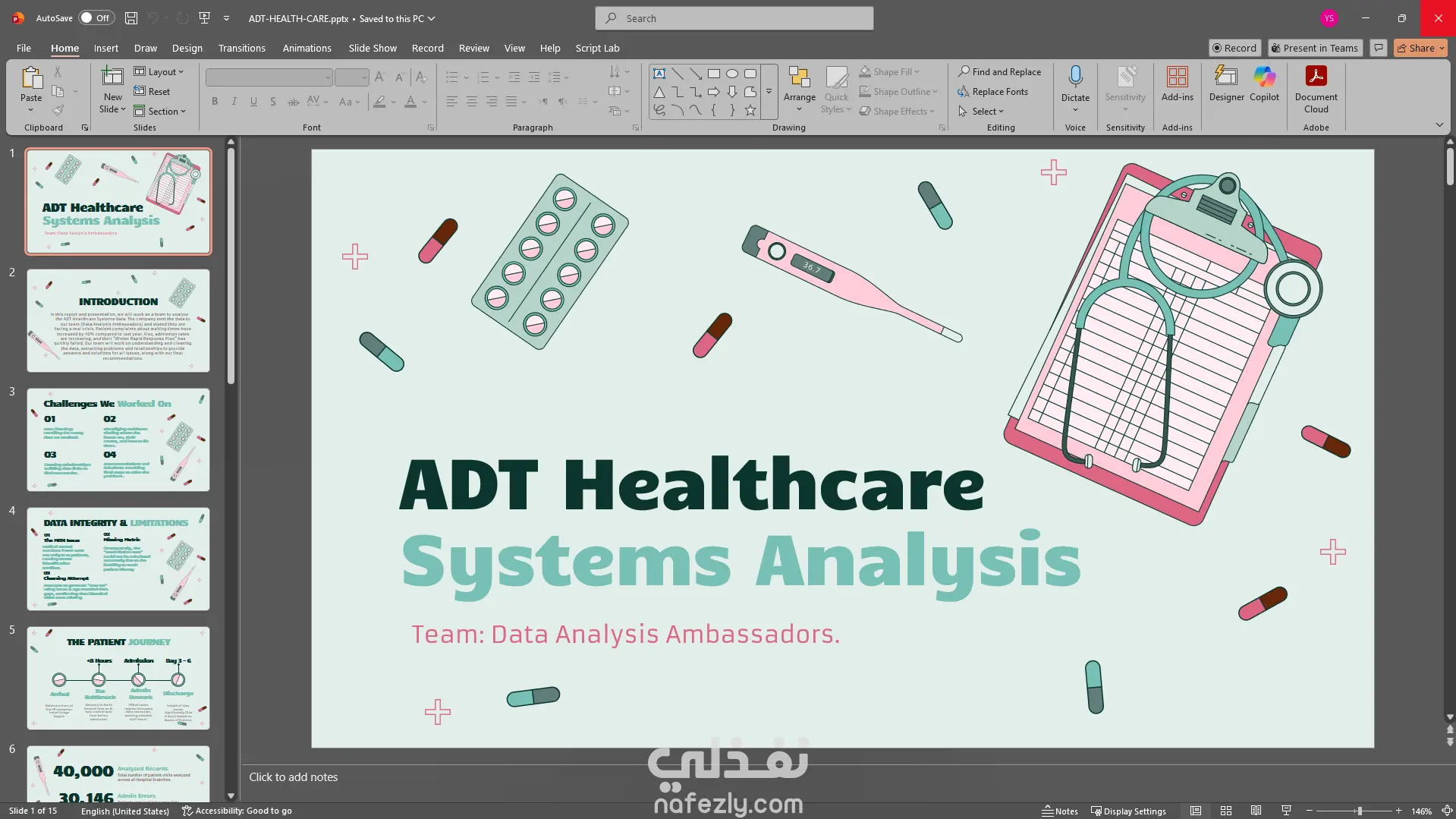Toggle Bold formatting
Image resolution: width=1456 pixels, height=819 pixels.
[215, 101]
